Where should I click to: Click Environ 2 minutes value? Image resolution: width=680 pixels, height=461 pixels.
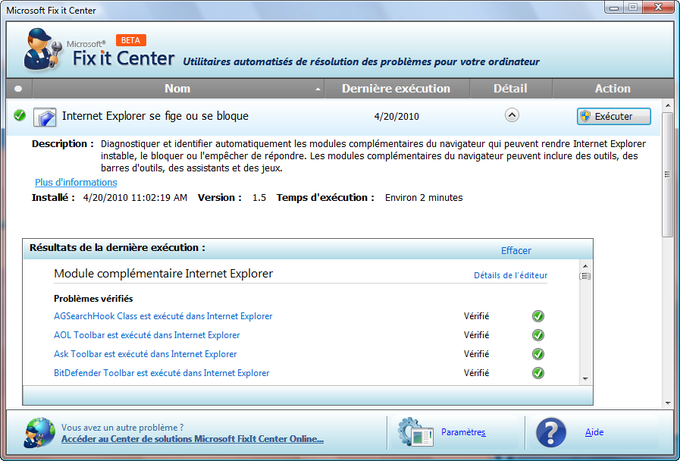click(x=424, y=198)
